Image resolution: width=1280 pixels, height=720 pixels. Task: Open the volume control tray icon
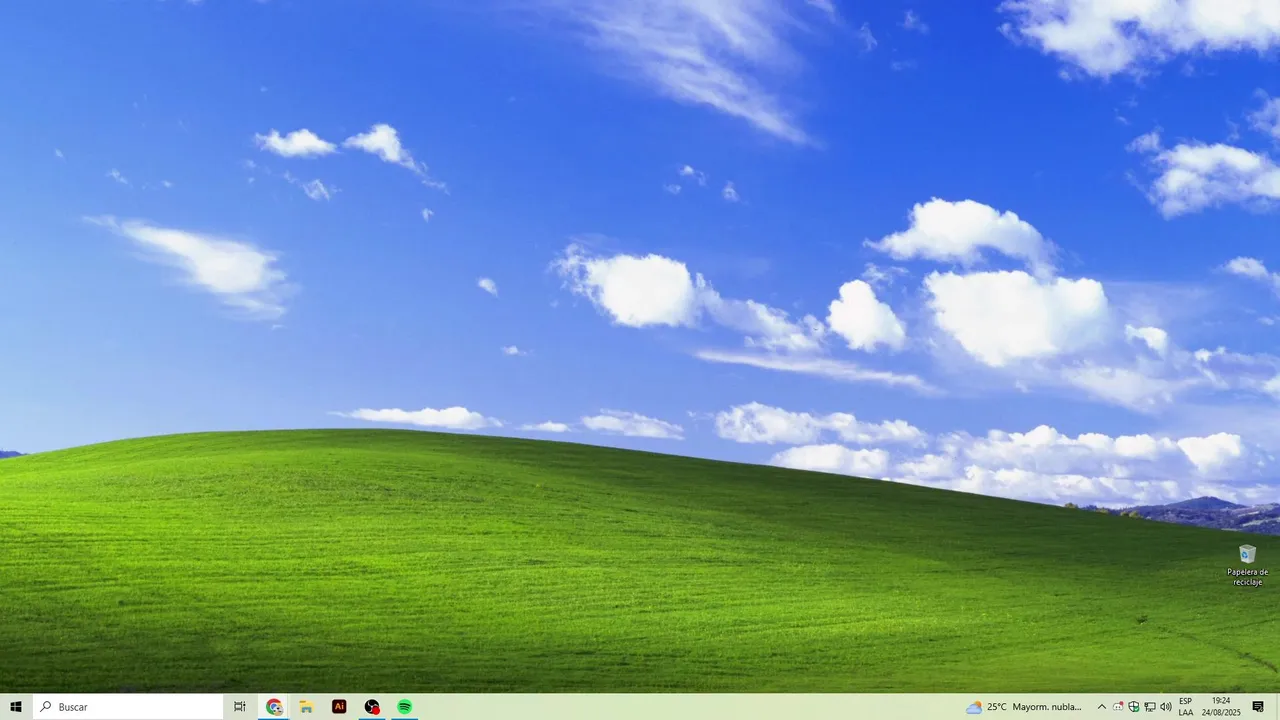(1166, 707)
